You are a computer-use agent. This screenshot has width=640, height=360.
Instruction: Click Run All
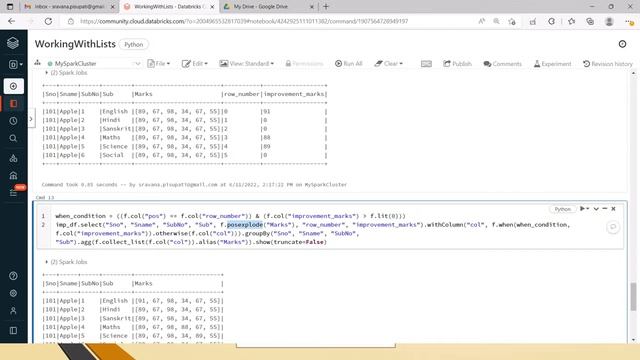coord(349,64)
